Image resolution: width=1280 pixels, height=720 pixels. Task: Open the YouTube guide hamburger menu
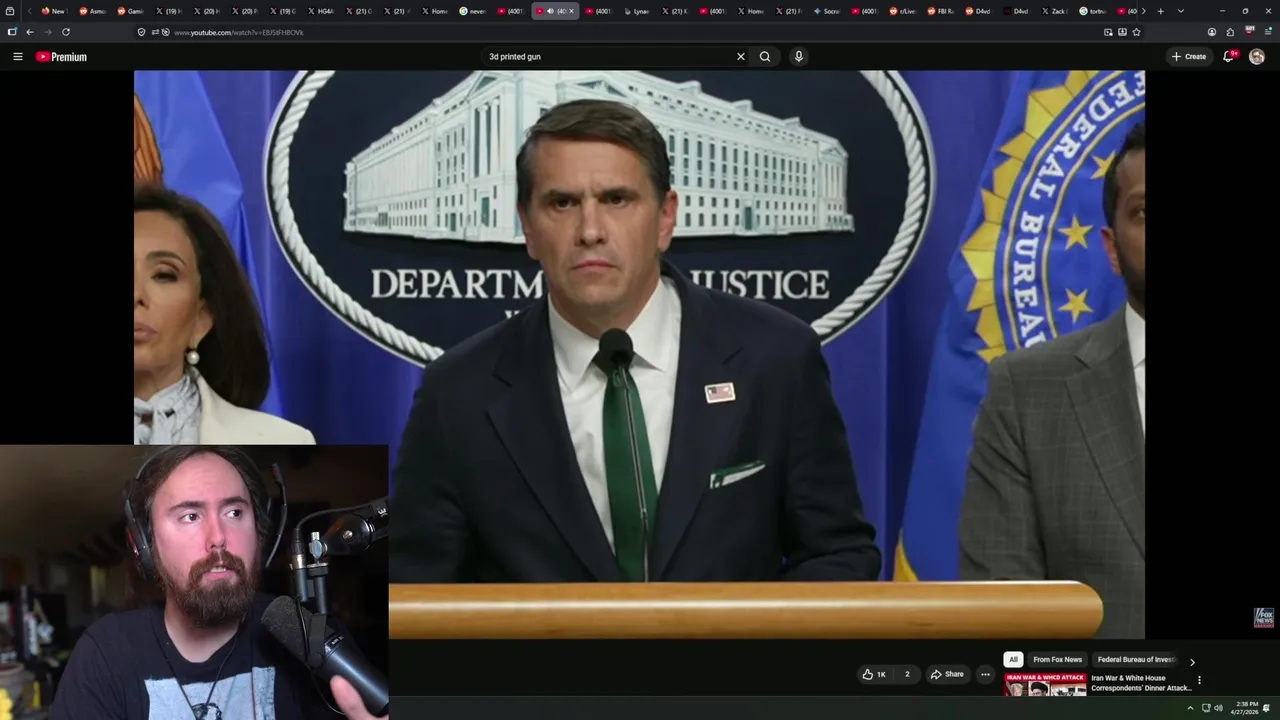(x=17, y=57)
